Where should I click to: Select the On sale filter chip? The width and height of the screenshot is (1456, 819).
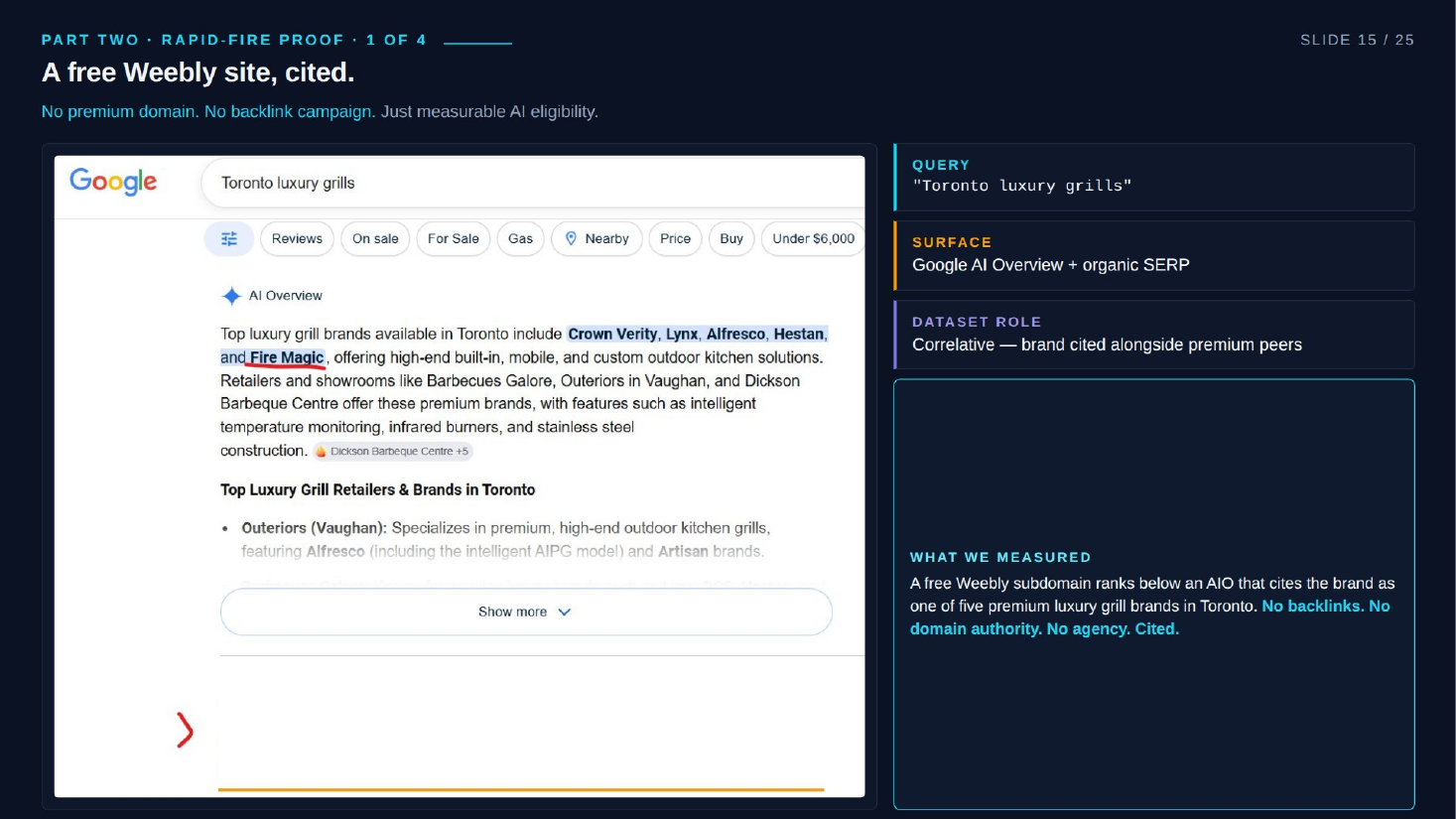(x=375, y=238)
